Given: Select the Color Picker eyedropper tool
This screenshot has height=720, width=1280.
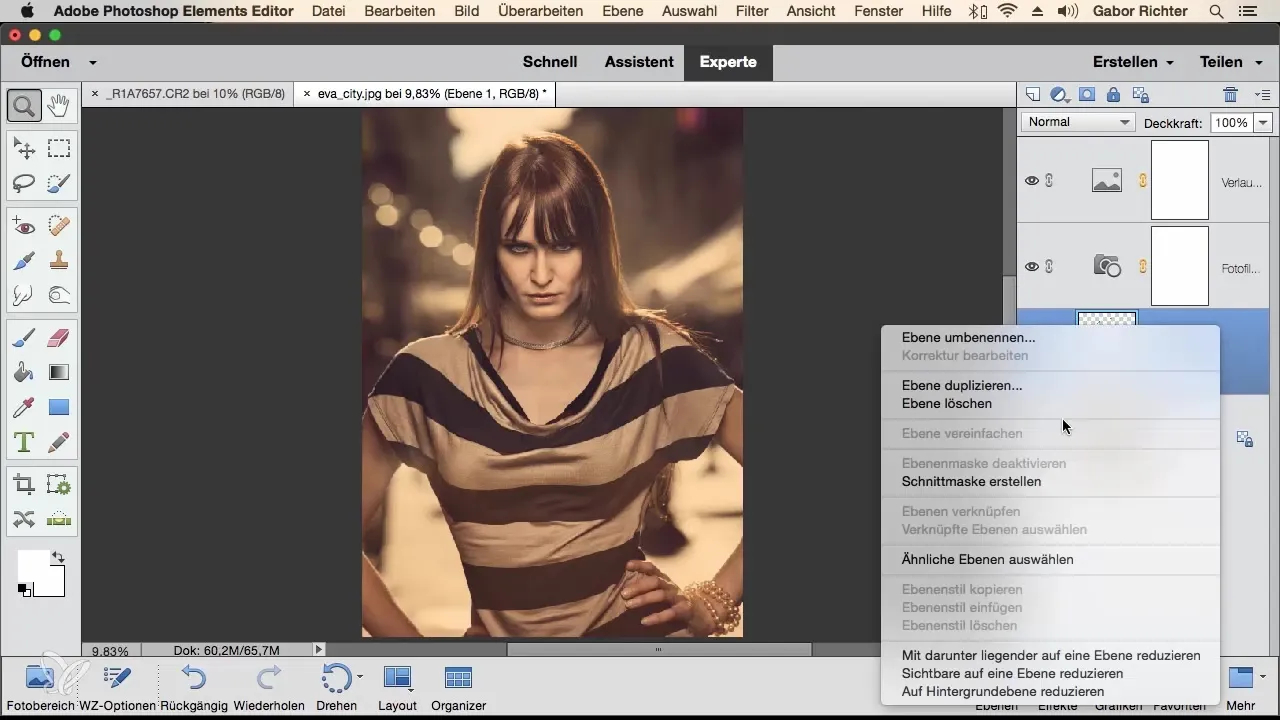Looking at the screenshot, I should 24,407.
